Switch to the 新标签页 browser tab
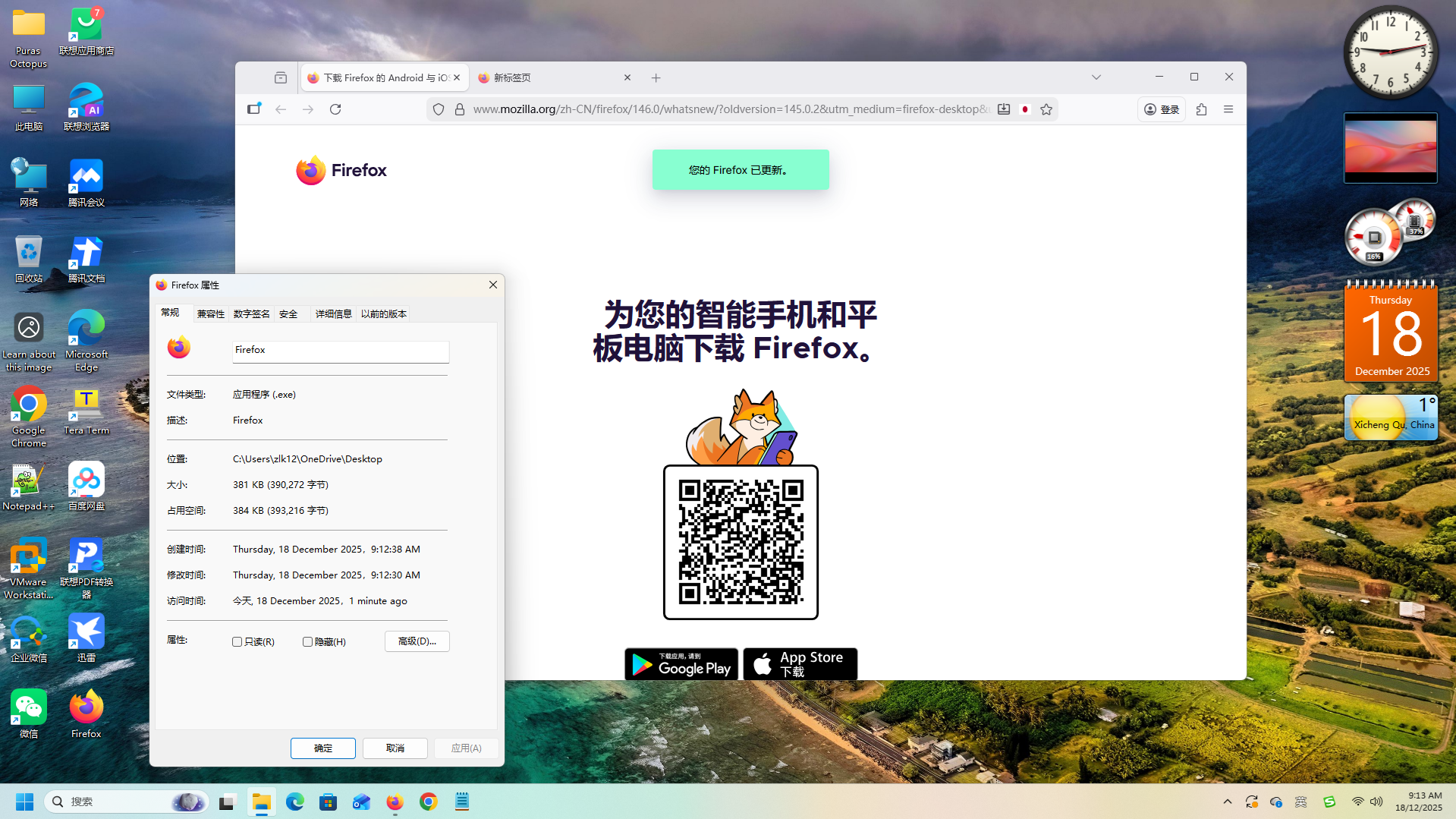The image size is (1456, 819). 546,77
